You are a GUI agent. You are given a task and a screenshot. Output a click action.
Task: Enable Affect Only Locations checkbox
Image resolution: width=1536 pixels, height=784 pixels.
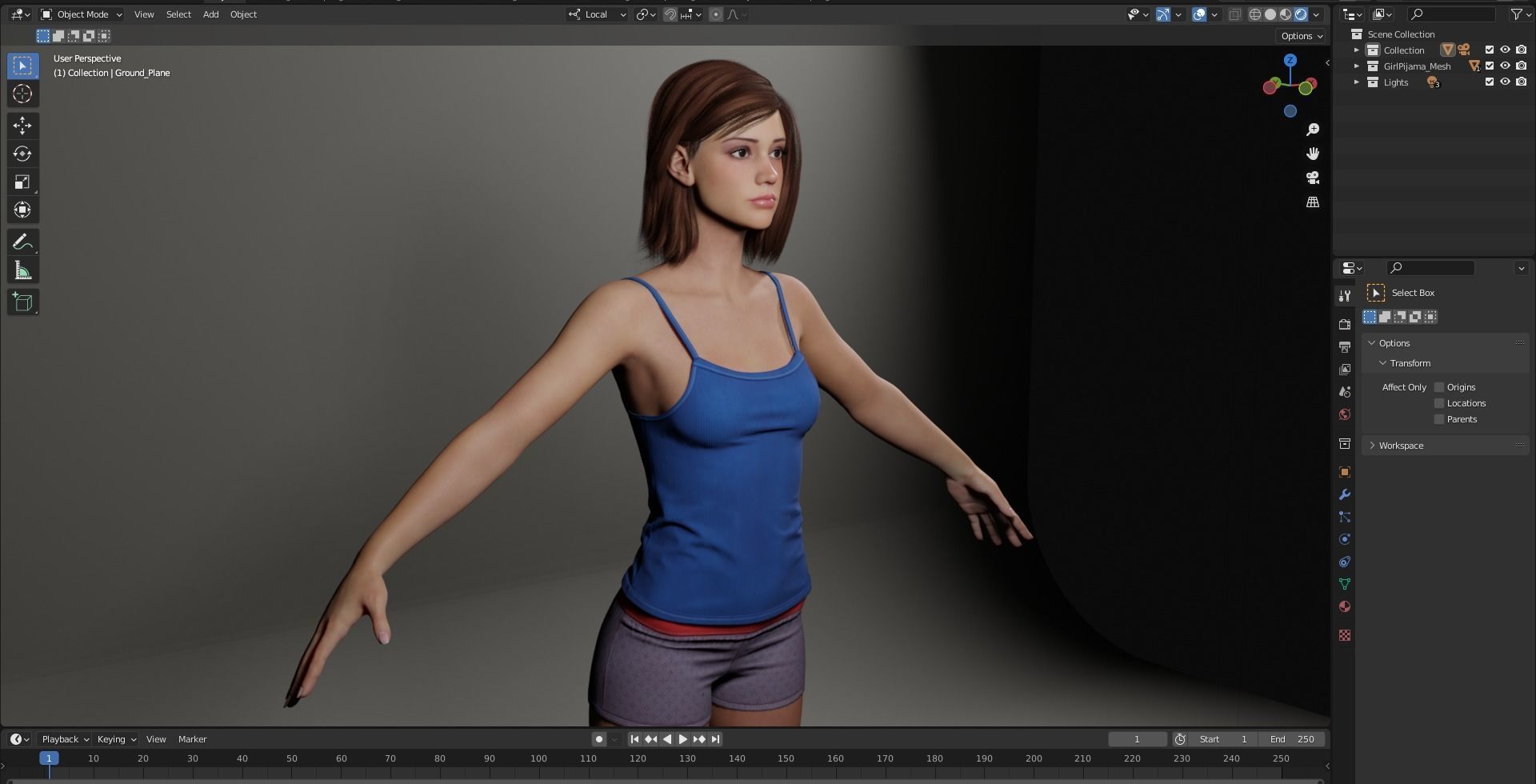coord(1439,403)
